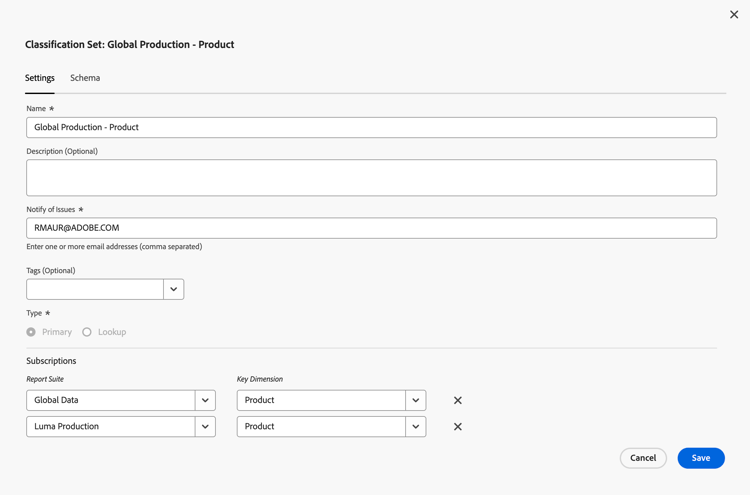Expand the Luma Production report suite dropdown
750x495 pixels.
205,427
